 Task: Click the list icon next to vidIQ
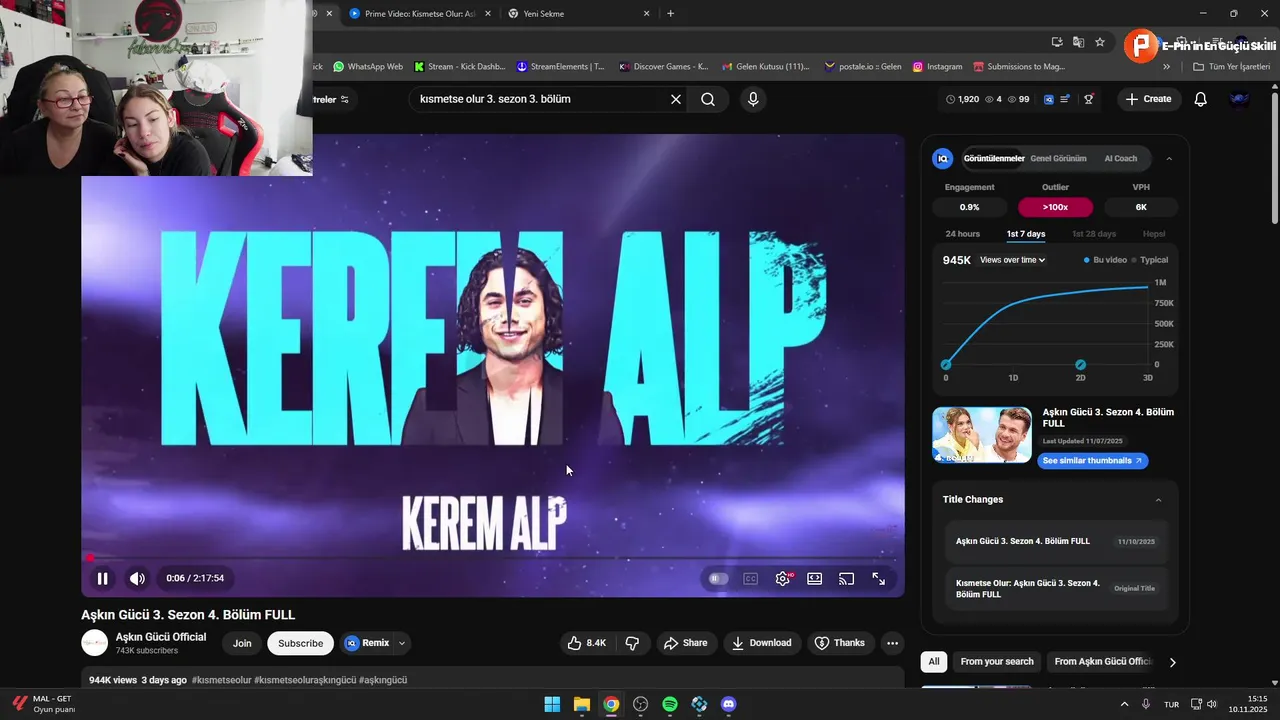click(1065, 99)
